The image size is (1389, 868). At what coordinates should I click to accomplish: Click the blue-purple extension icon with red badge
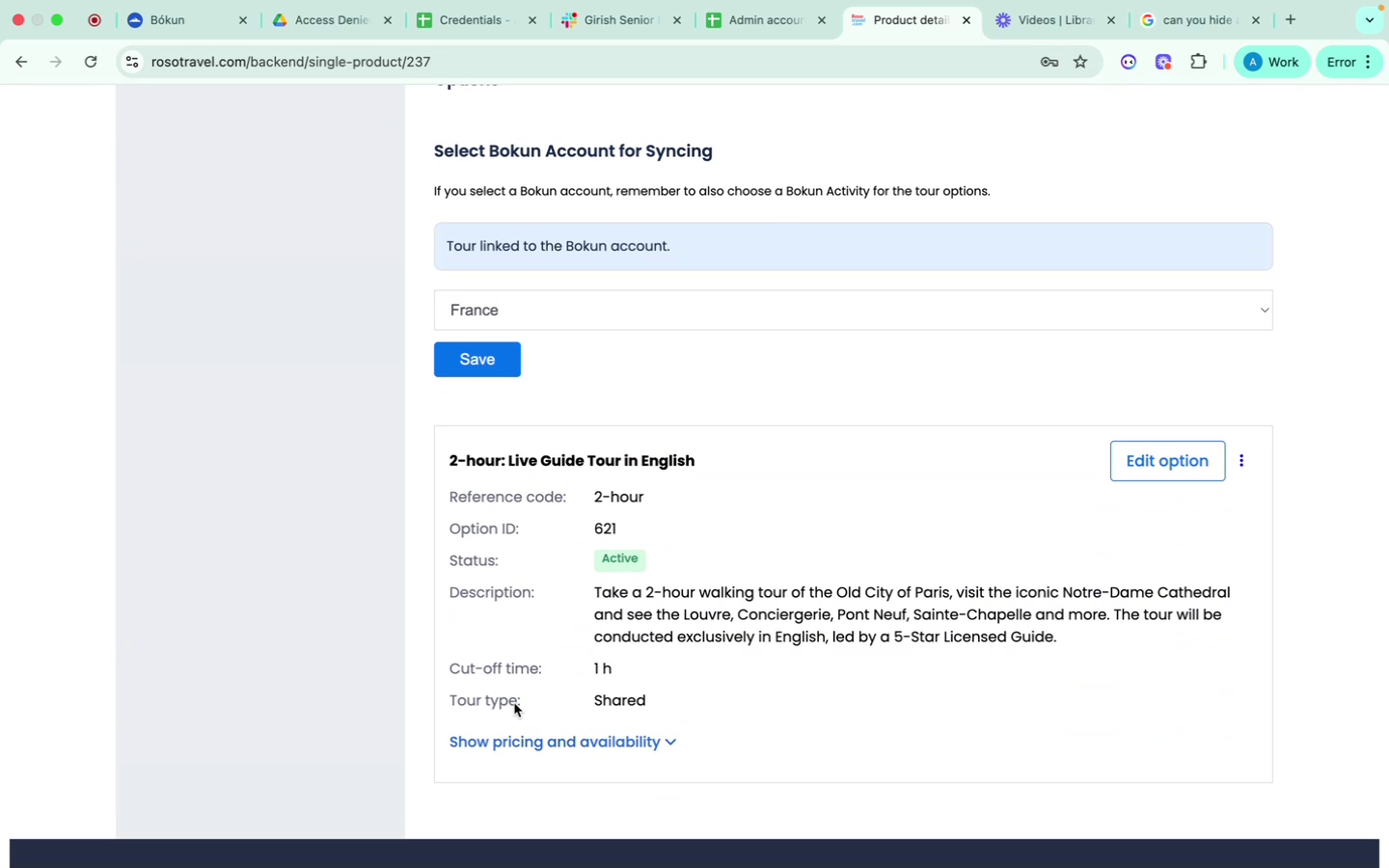point(1163,62)
